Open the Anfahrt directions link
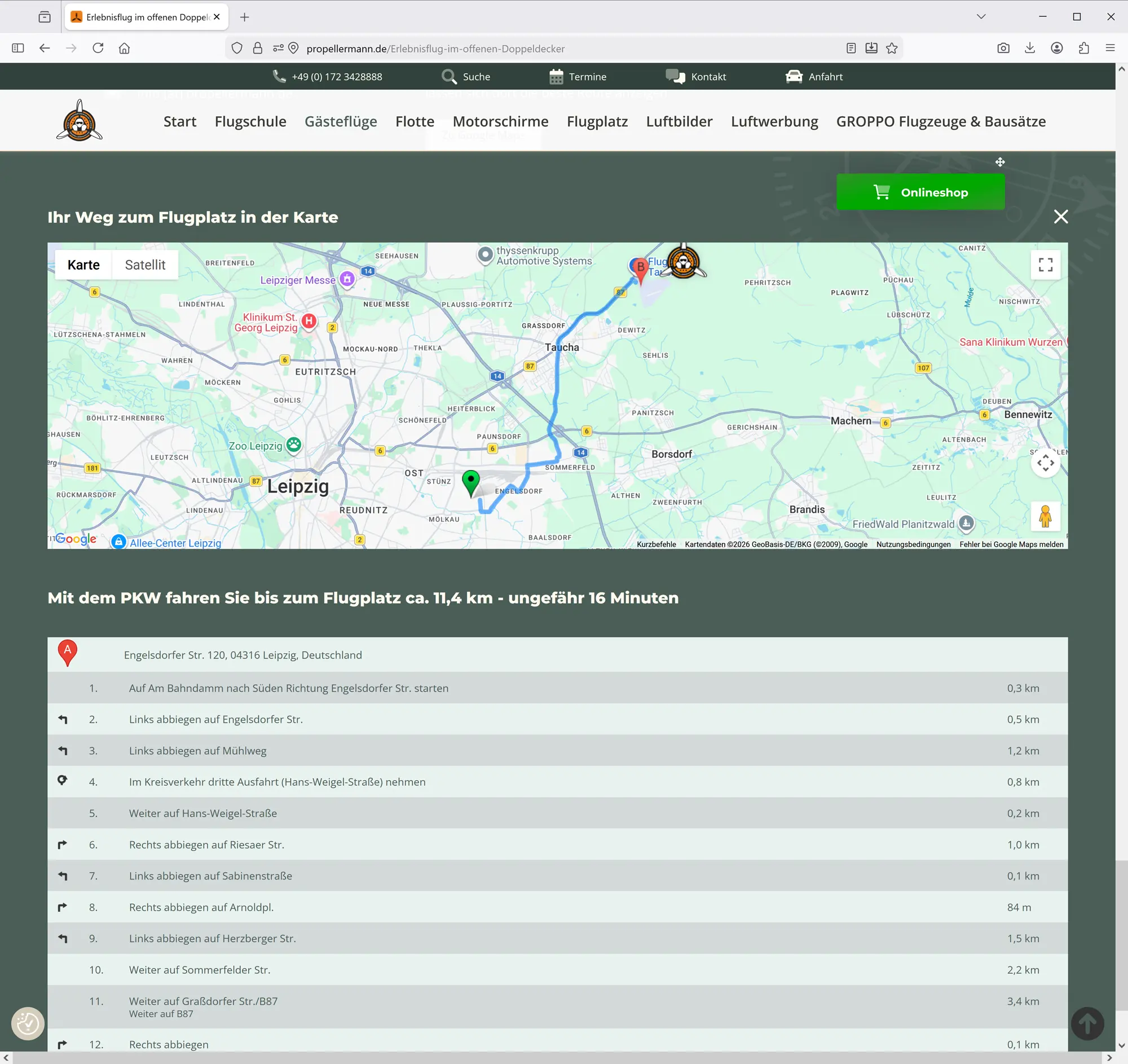This screenshot has height=1064, width=1128. [x=814, y=77]
